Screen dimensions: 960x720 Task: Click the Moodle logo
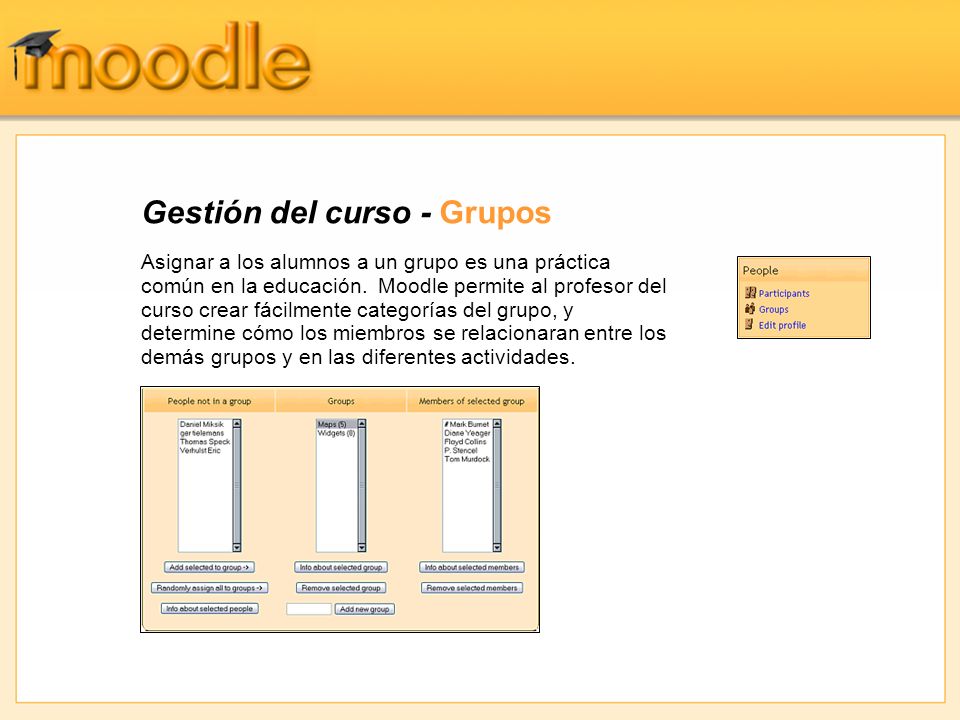pos(160,58)
